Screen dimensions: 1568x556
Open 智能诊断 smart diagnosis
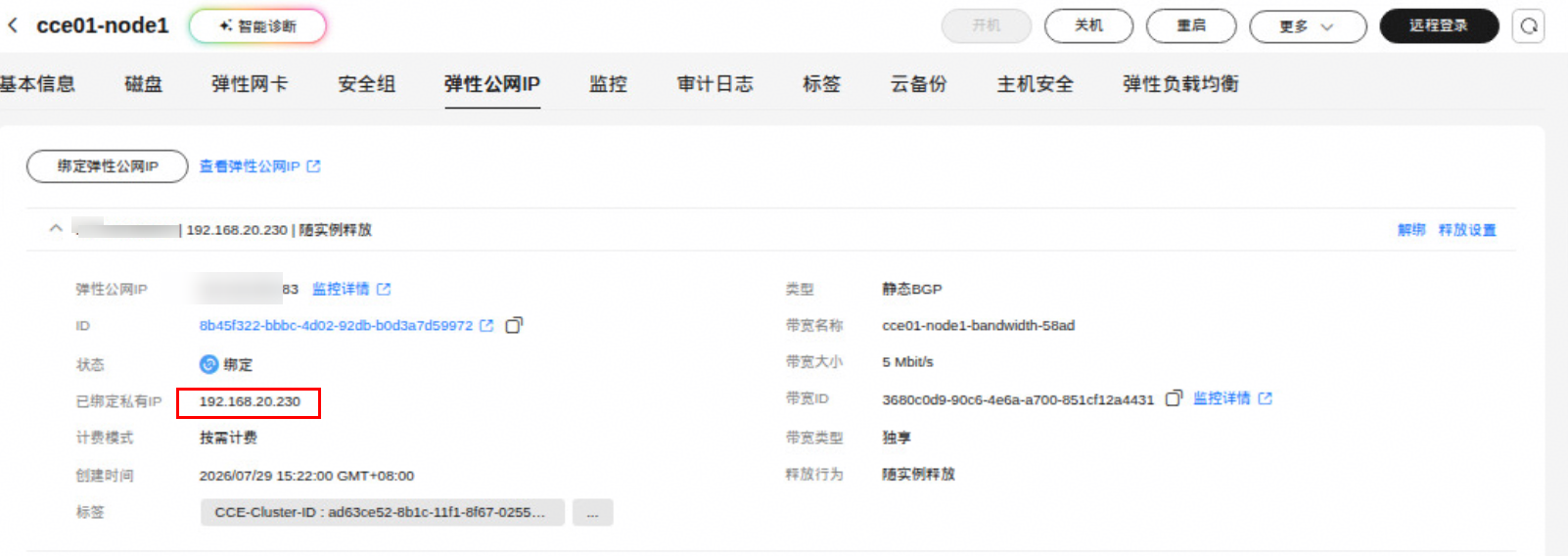(x=257, y=26)
